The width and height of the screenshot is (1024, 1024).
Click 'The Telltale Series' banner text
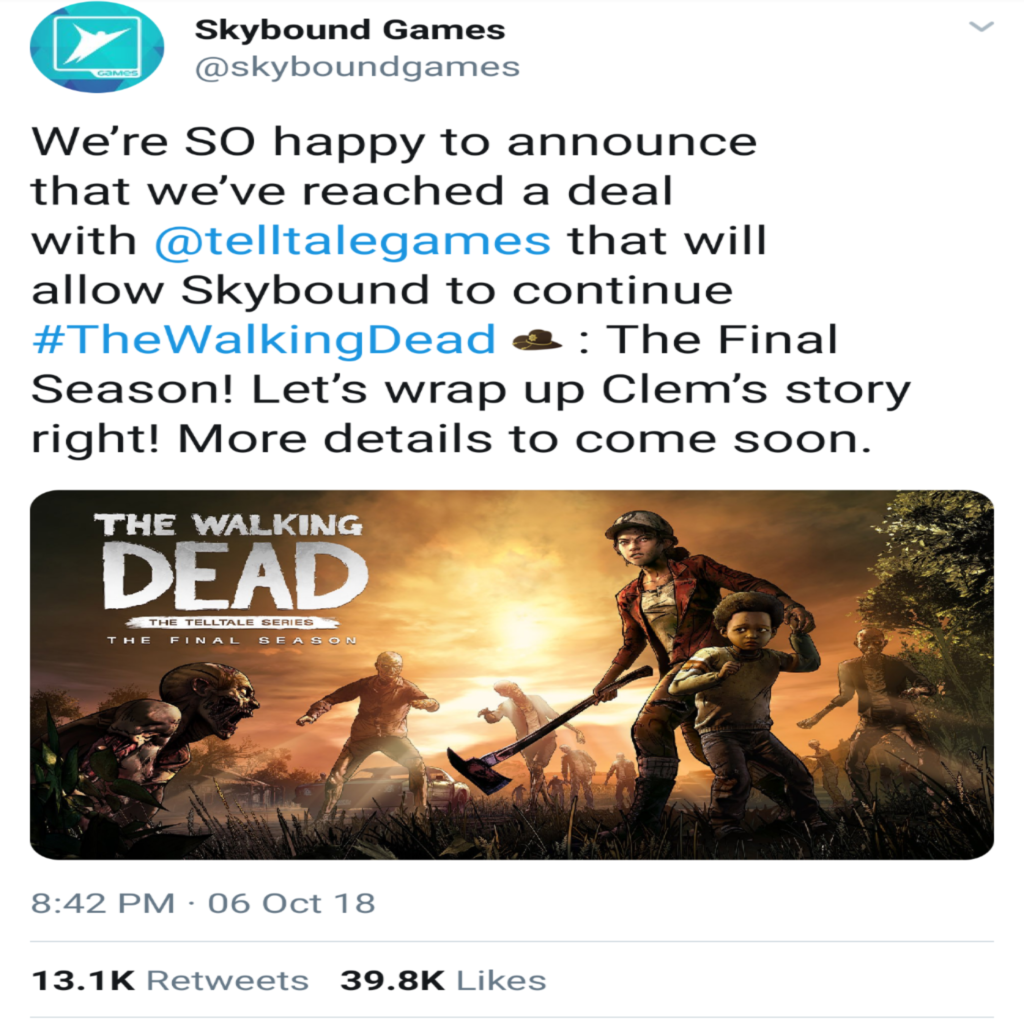point(231,622)
